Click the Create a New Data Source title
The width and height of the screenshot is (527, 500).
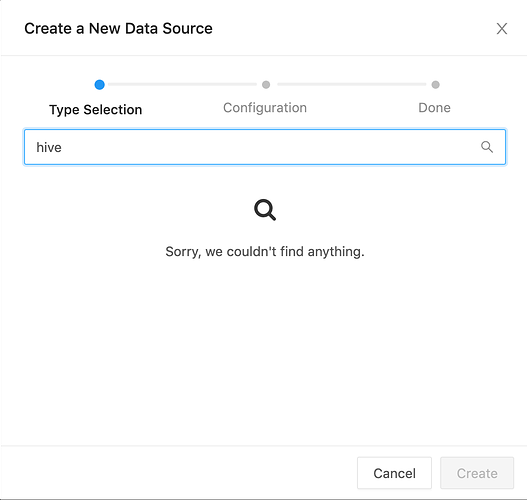(118, 29)
